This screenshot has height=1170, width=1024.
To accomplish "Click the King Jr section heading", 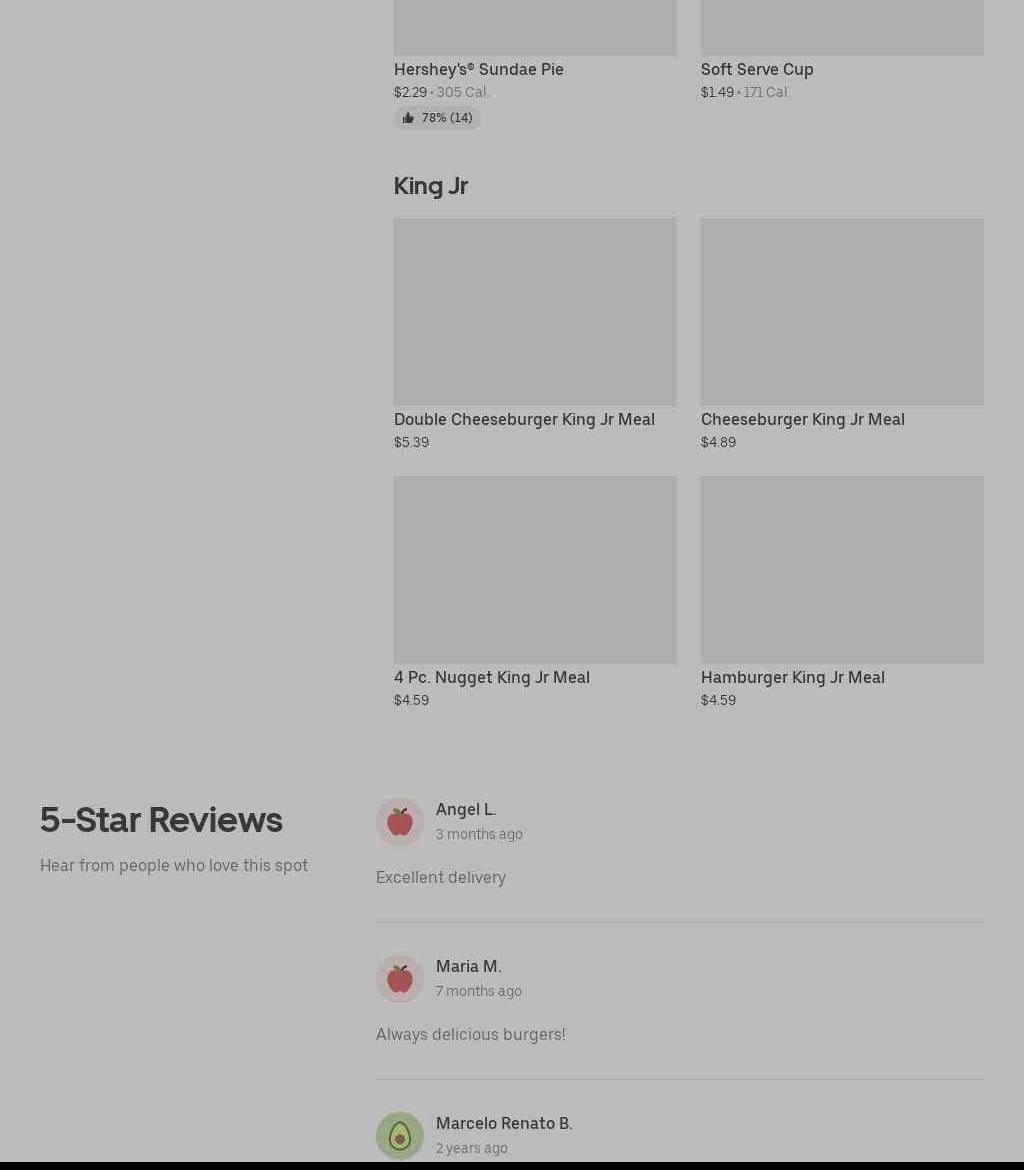I will (431, 186).
